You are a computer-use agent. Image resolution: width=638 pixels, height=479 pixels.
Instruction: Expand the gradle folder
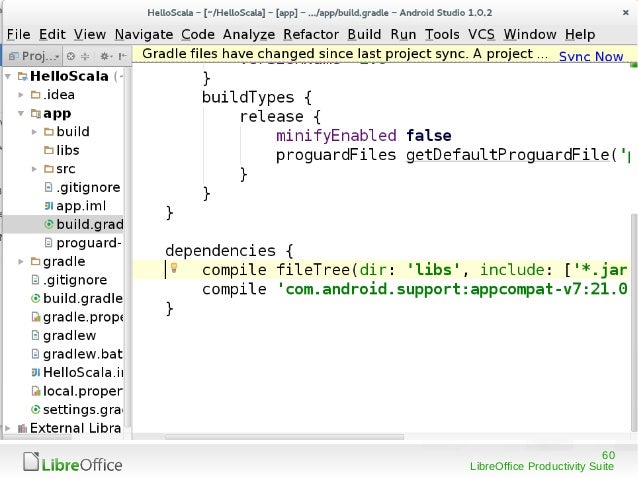(21, 261)
